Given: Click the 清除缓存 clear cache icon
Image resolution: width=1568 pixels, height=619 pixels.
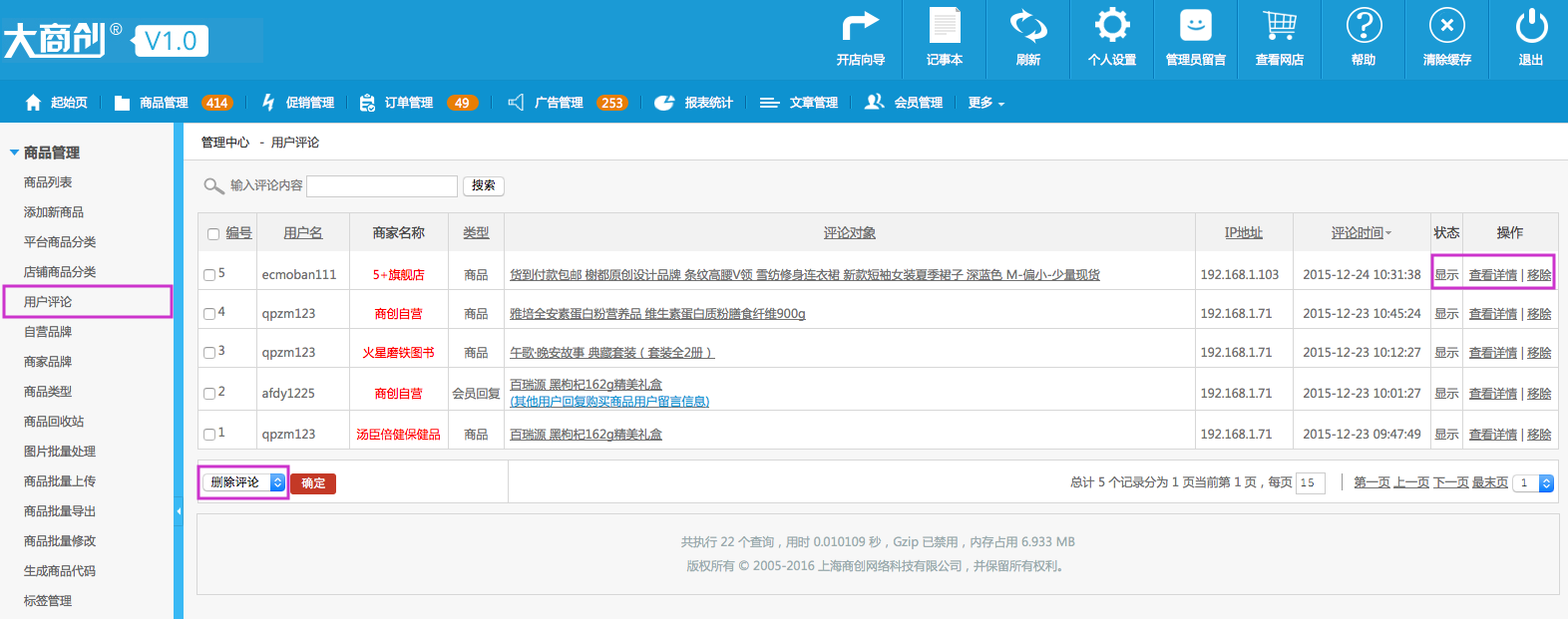Looking at the screenshot, I should click(x=1447, y=26).
